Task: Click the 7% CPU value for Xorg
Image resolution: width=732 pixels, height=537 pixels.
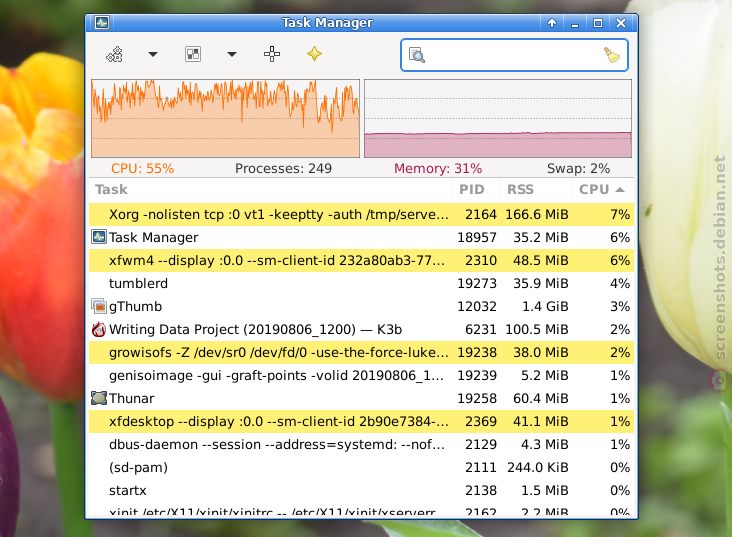Action: [x=620, y=214]
